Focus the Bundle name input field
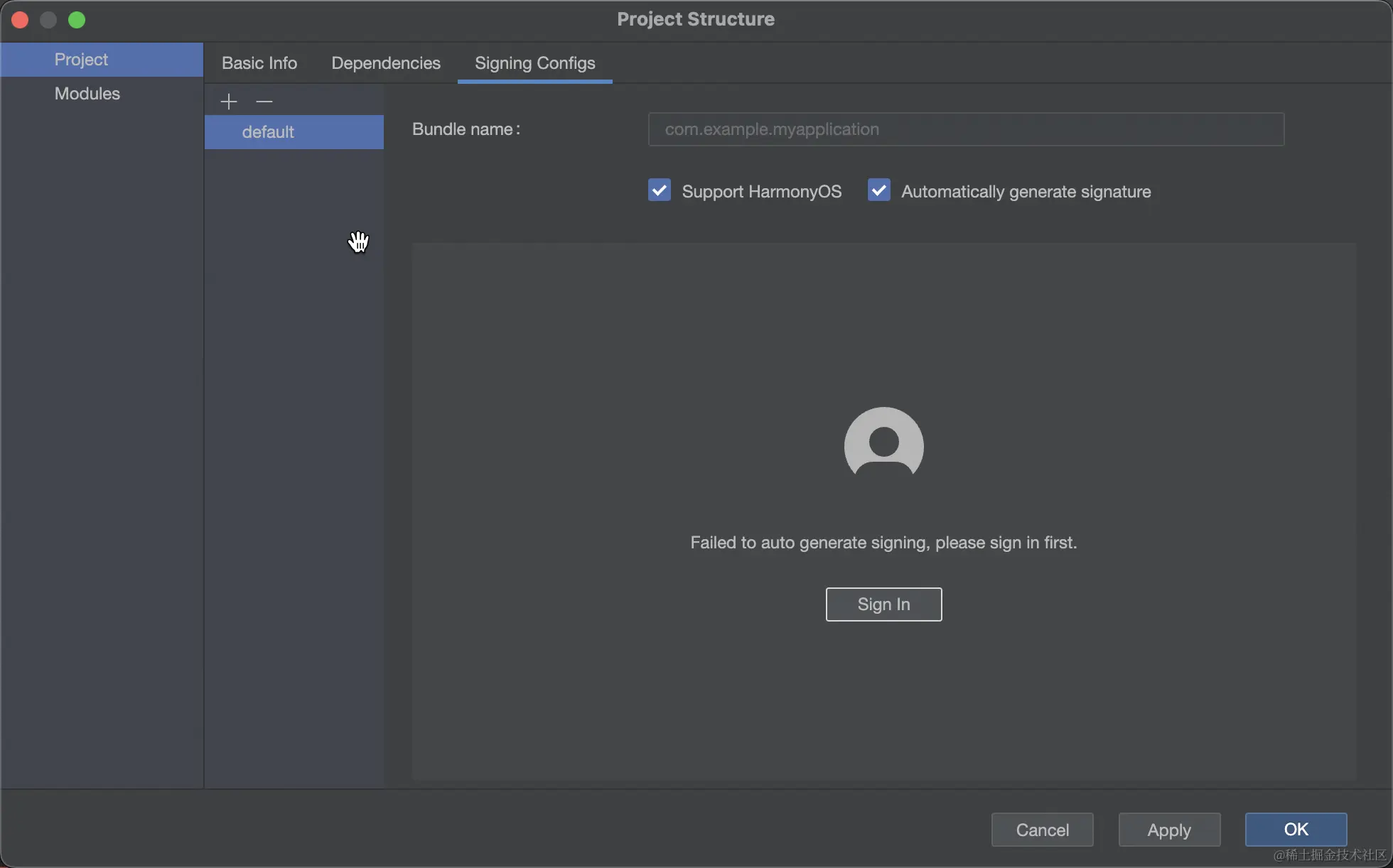The height and width of the screenshot is (868, 1393). click(x=966, y=129)
